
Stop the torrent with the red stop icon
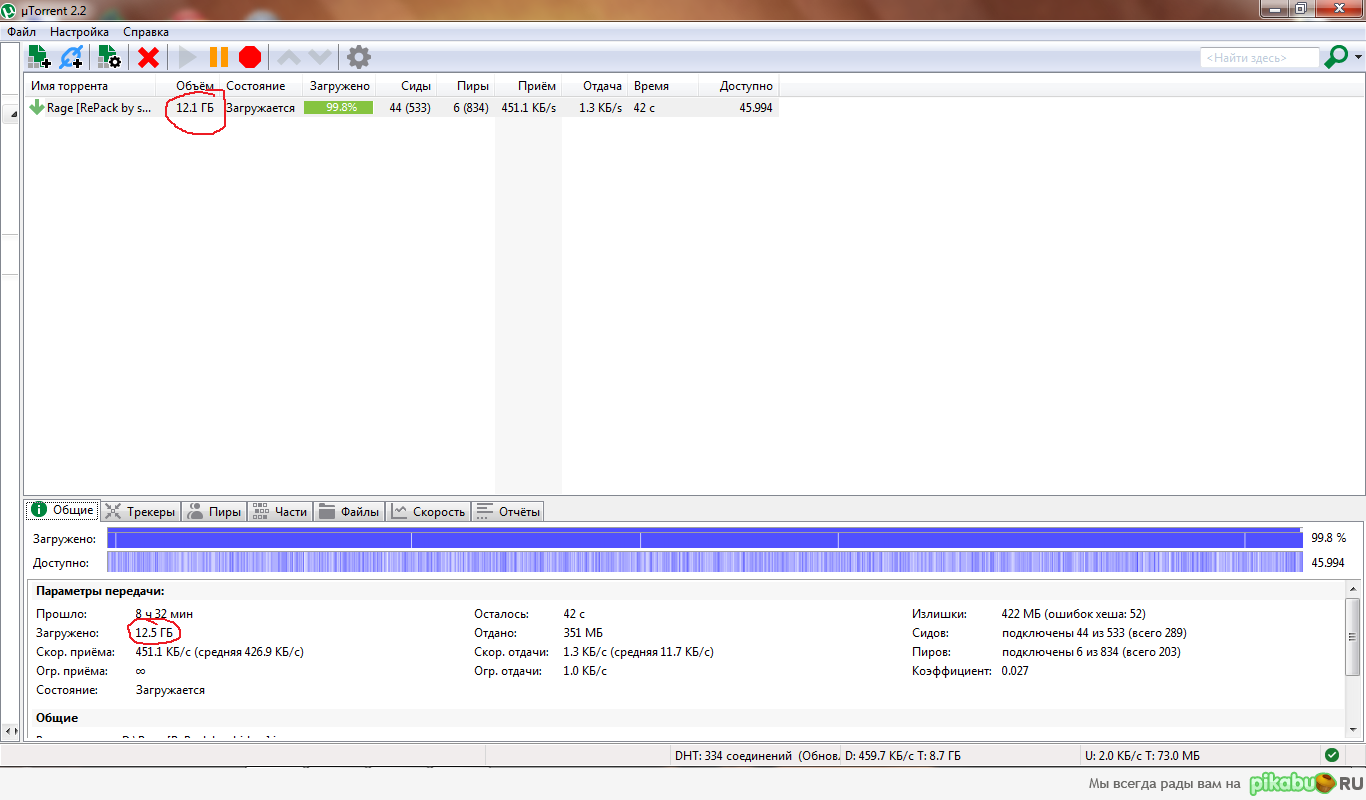click(250, 57)
